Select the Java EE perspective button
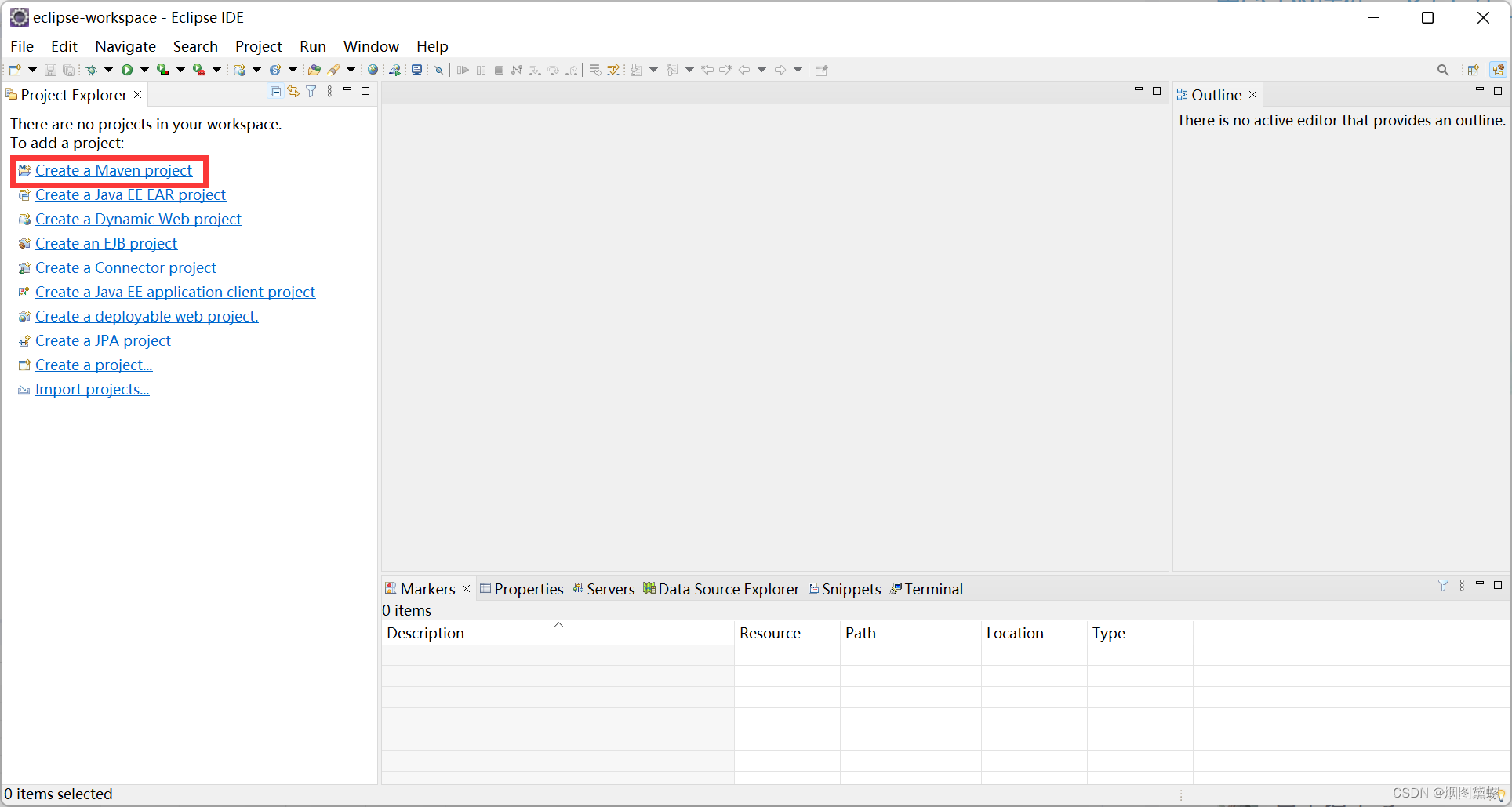Image resolution: width=1512 pixels, height=807 pixels. (x=1498, y=70)
